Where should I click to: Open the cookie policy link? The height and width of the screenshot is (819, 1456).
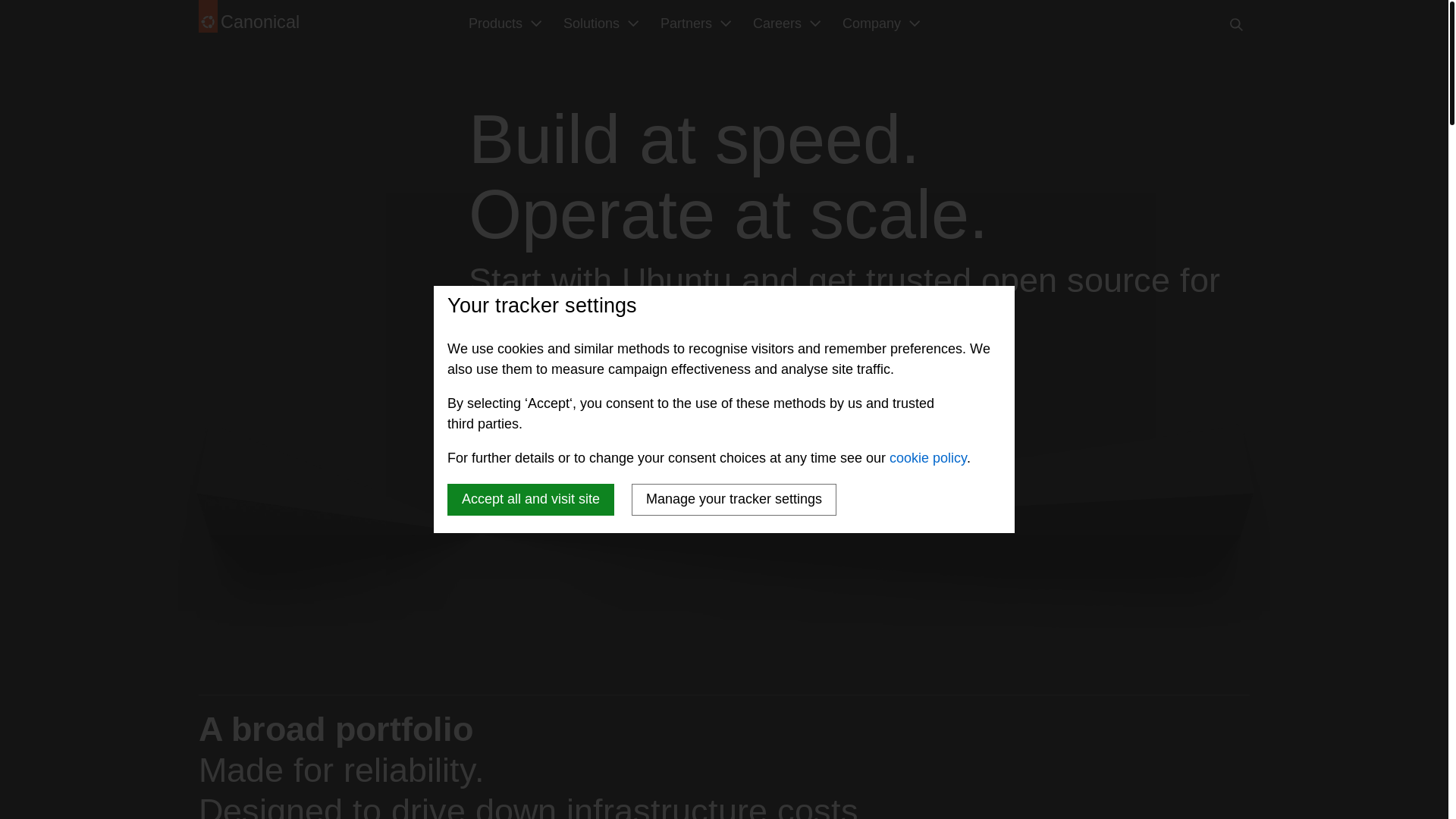click(x=928, y=458)
